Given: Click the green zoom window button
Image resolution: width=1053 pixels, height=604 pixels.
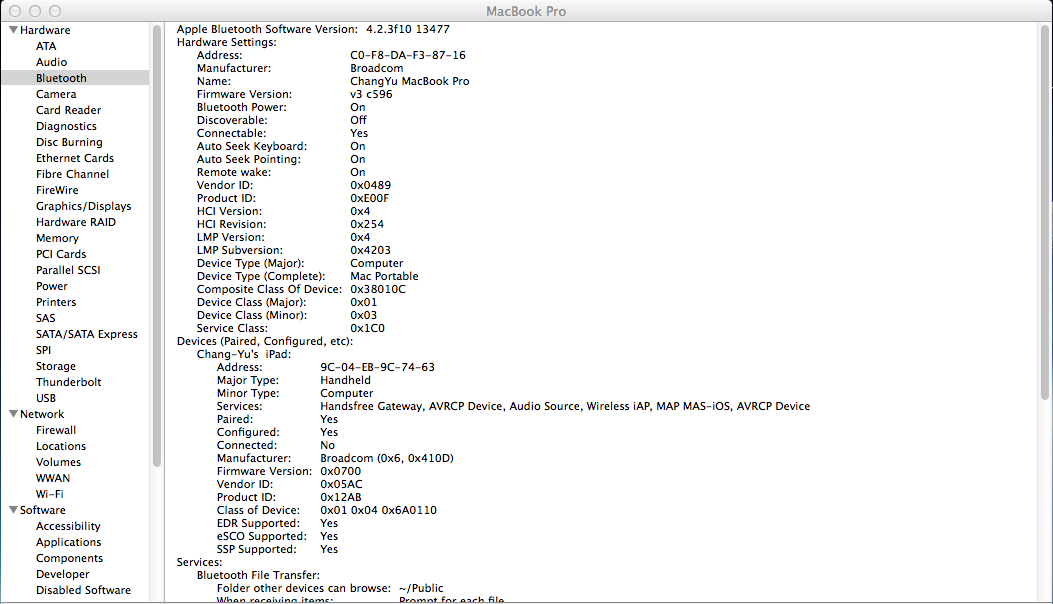Looking at the screenshot, I should click(x=56, y=10).
